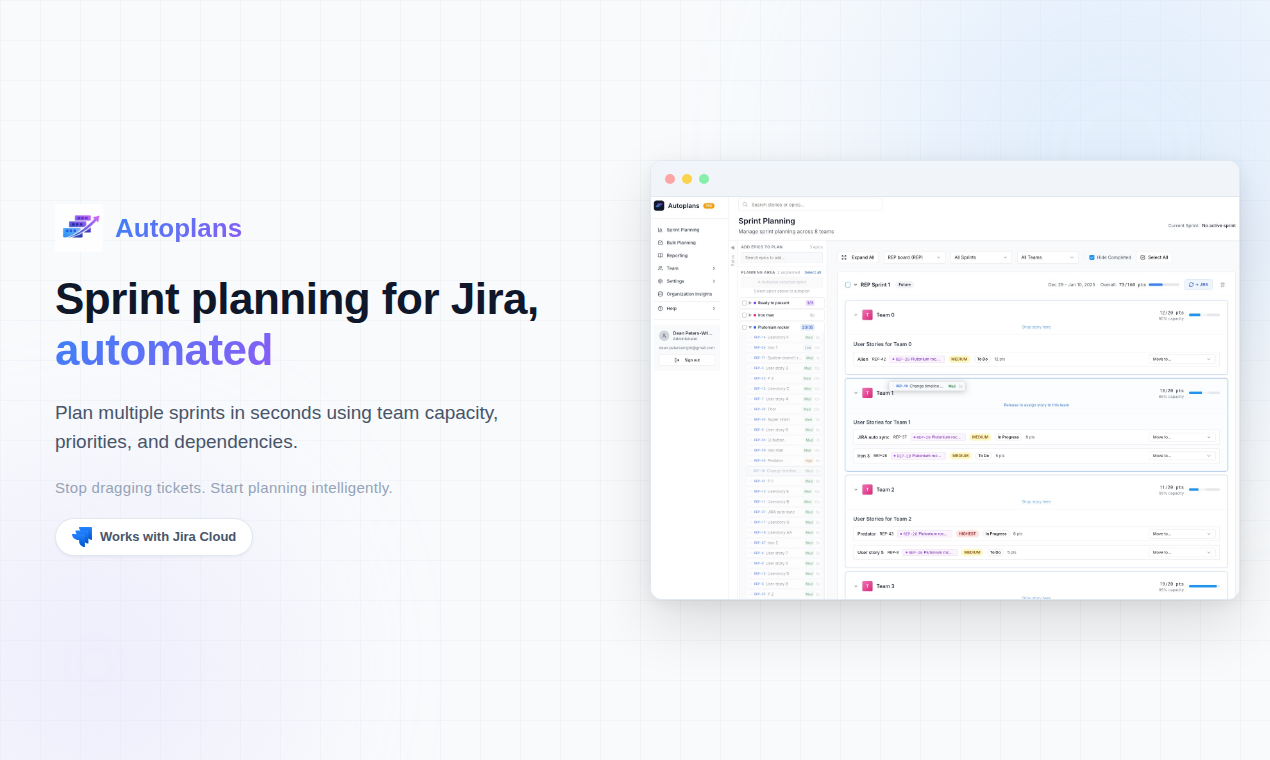The image size is (1270, 760).
Task: Click the Settings gear icon in the sidebar
Action: pyautogui.click(x=660, y=281)
